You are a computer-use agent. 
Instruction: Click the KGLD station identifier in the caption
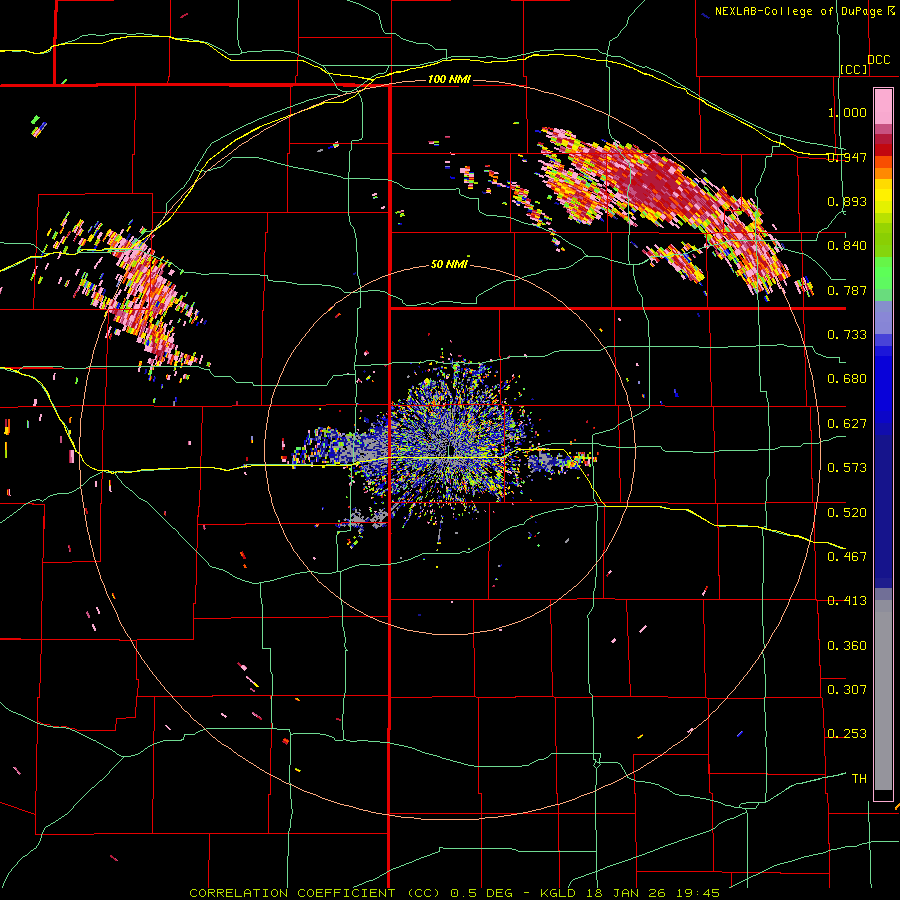pyautogui.click(x=560, y=893)
